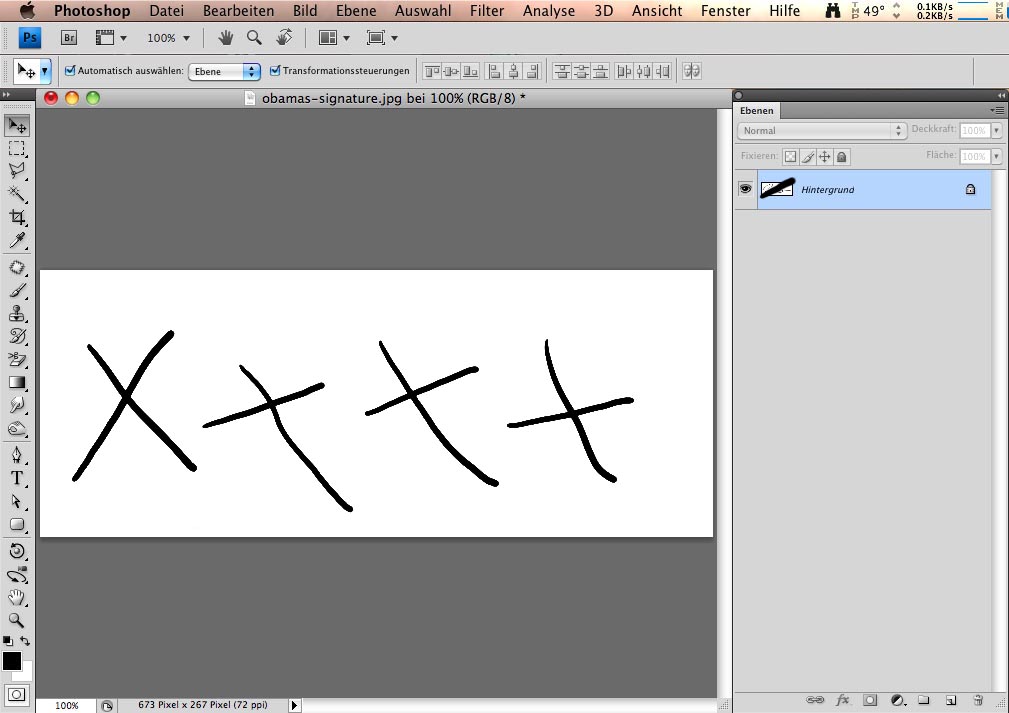
Task: Toggle Quick Mask mode
Action: (x=17, y=694)
